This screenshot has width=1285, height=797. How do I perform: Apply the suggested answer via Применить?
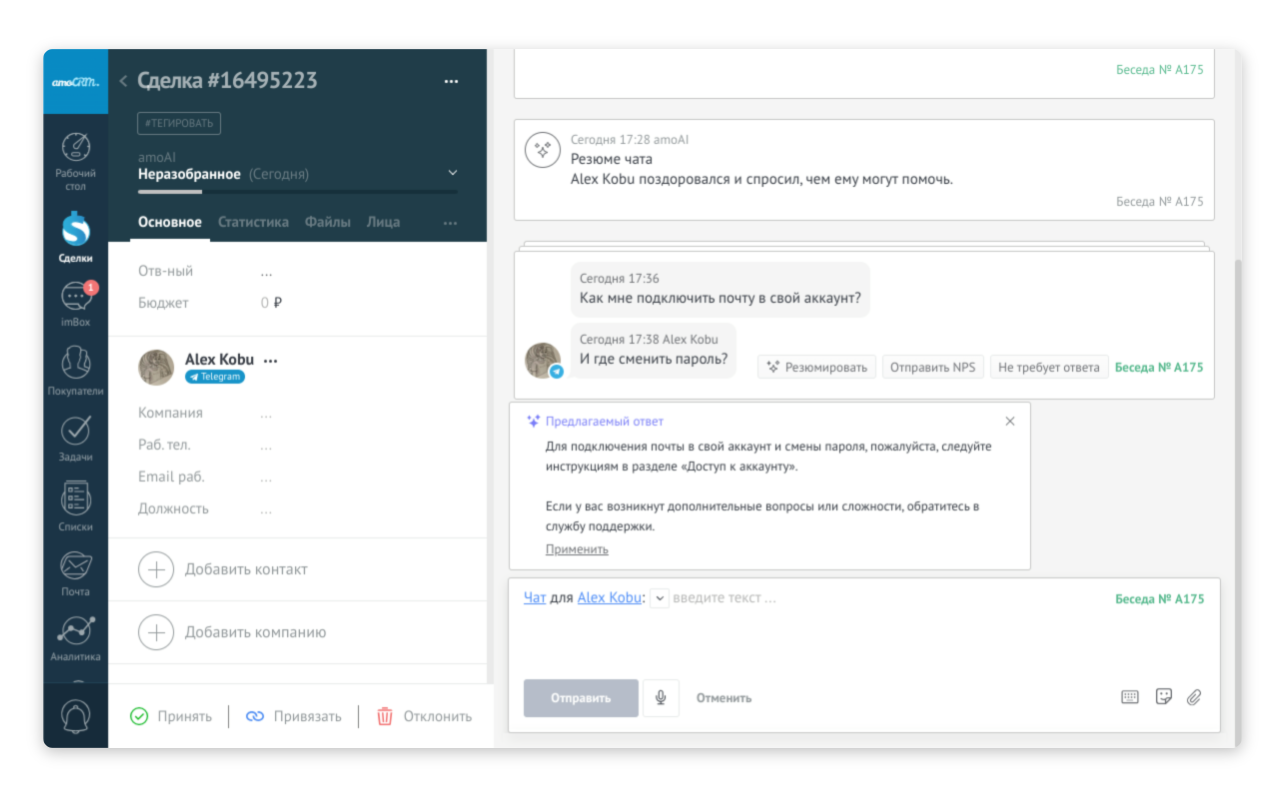click(576, 549)
